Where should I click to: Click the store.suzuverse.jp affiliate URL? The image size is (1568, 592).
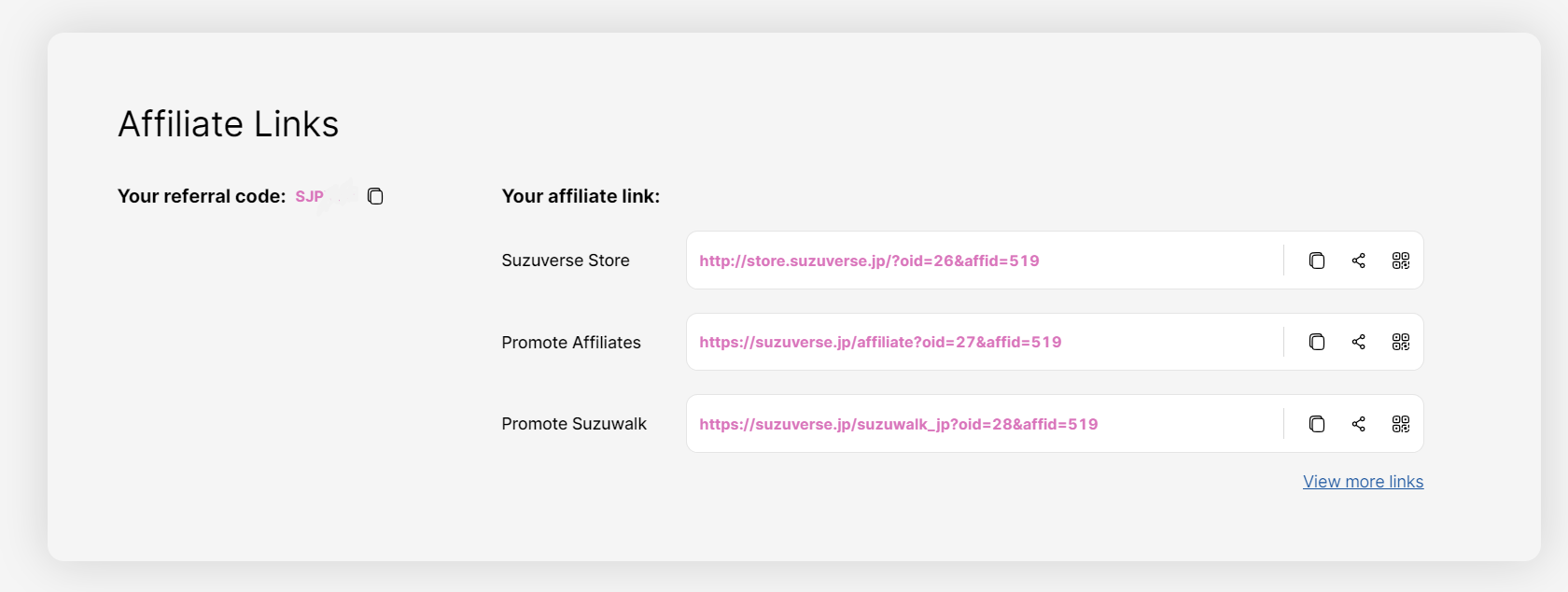pos(869,261)
